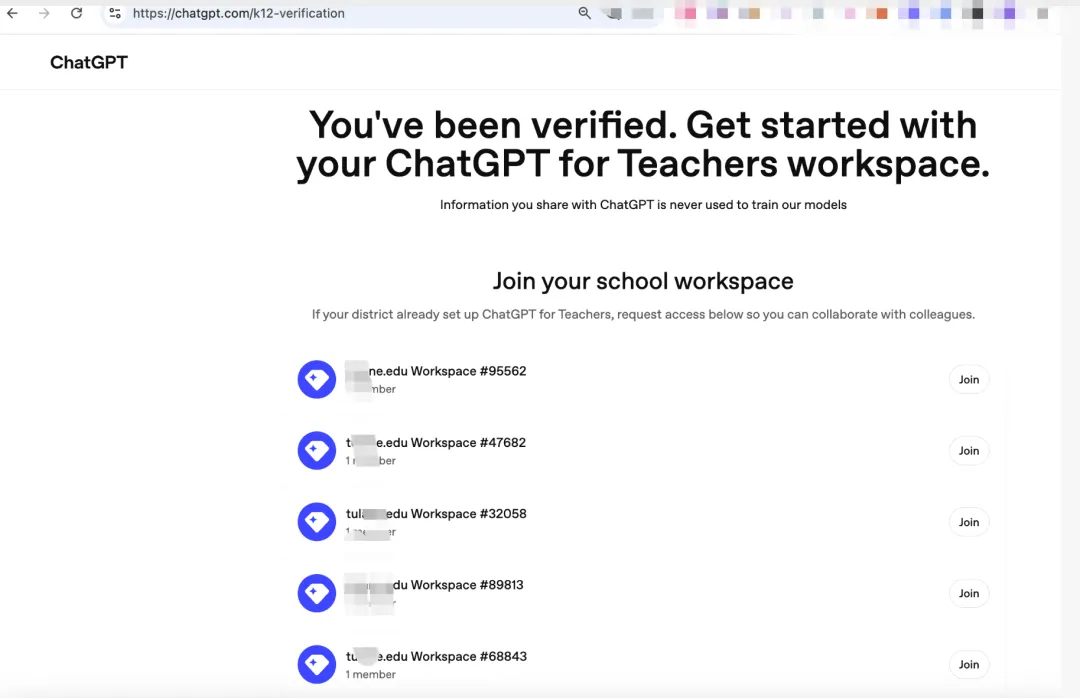This screenshot has width=1080, height=698.
Task: Click the diamond icon for Workspace #89813
Action: point(317,593)
